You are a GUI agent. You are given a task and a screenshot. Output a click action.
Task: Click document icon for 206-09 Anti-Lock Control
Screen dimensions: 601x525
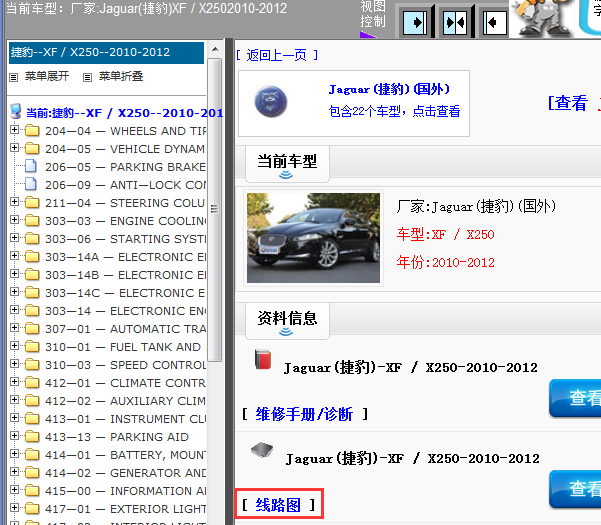31,184
